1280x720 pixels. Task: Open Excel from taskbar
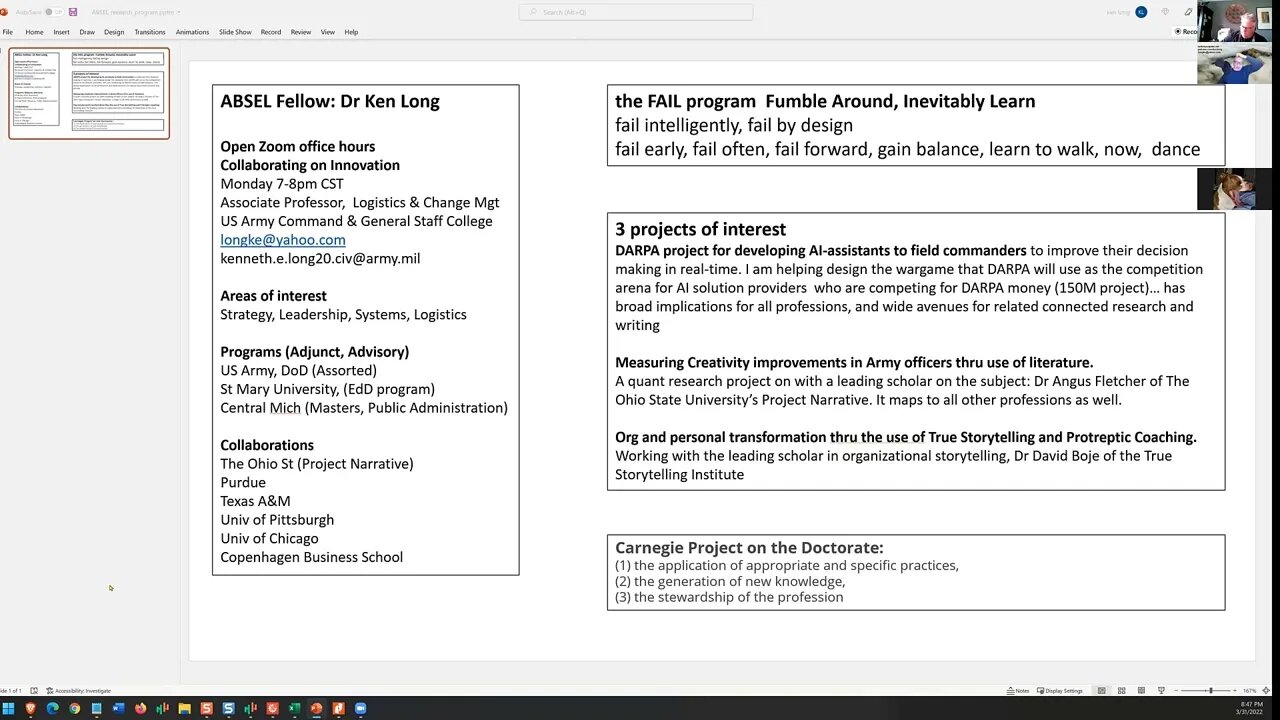[x=295, y=709]
